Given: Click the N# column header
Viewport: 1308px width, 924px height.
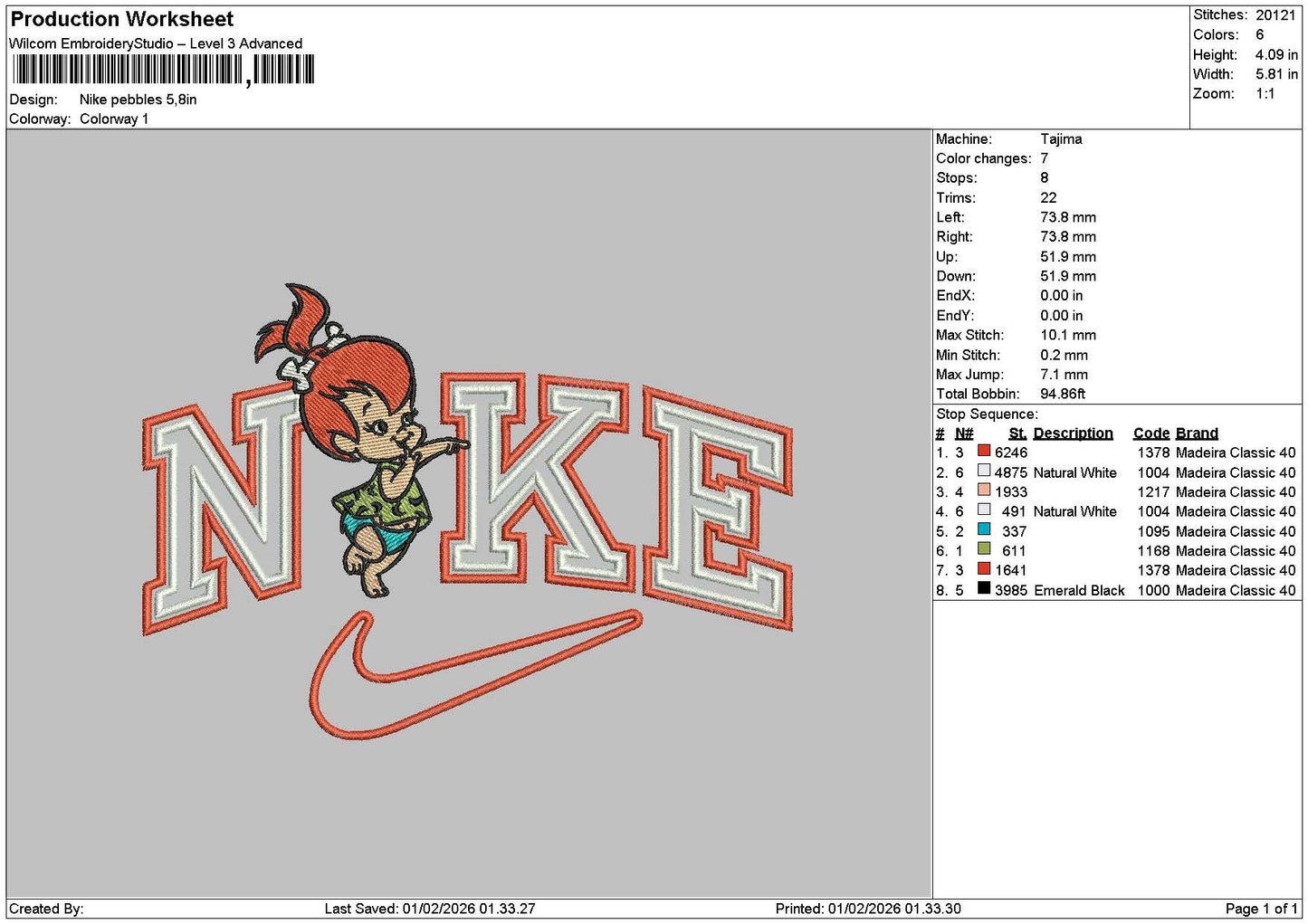Looking at the screenshot, I should coord(964,433).
